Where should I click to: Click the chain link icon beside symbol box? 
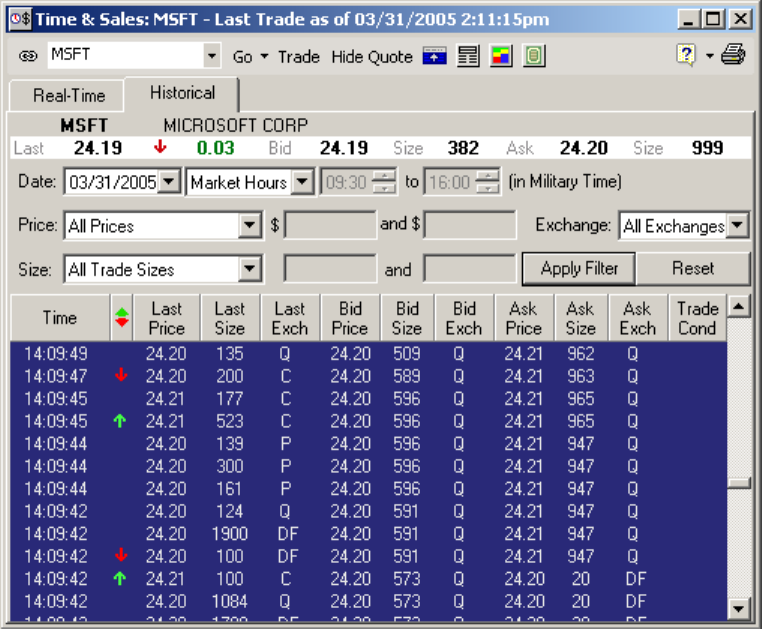pos(28,56)
